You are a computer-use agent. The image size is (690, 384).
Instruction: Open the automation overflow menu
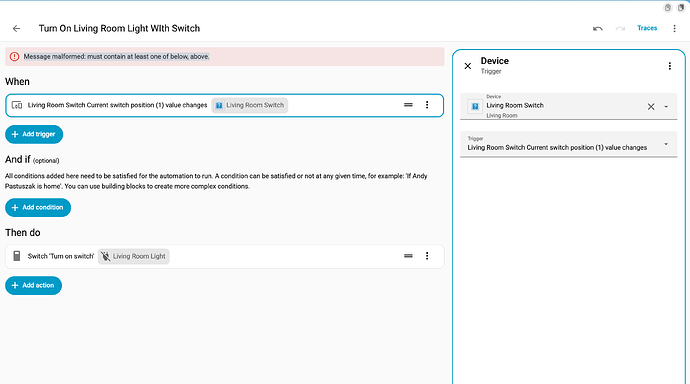coord(674,29)
